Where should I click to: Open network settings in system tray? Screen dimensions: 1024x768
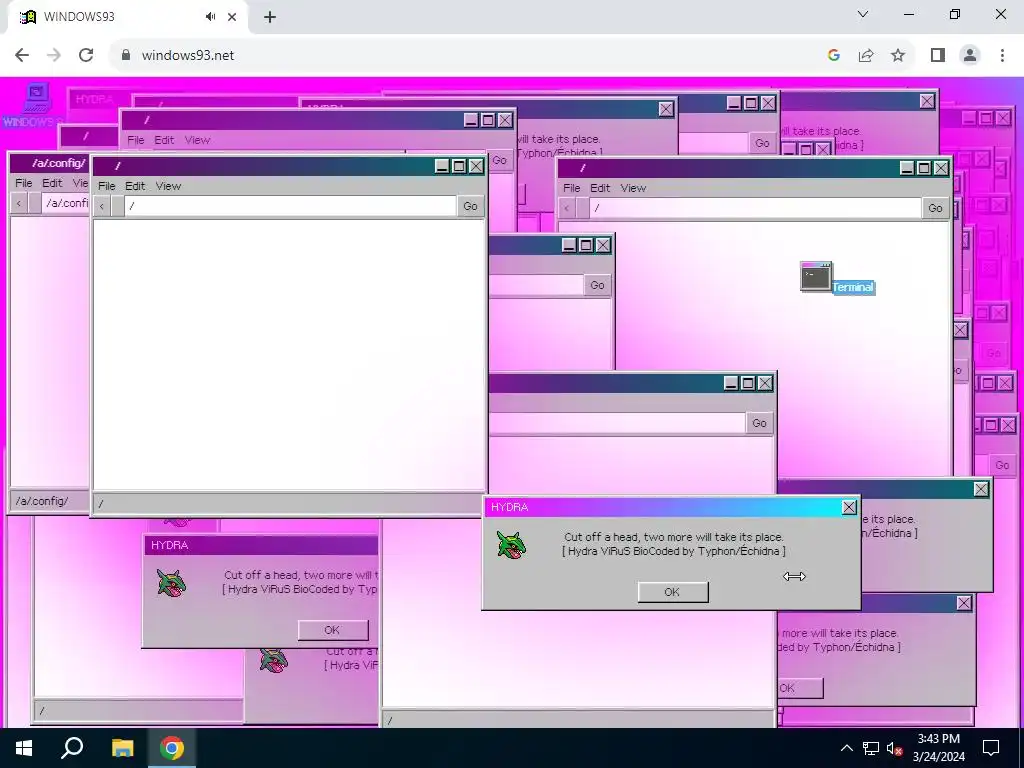coord(871,748)
